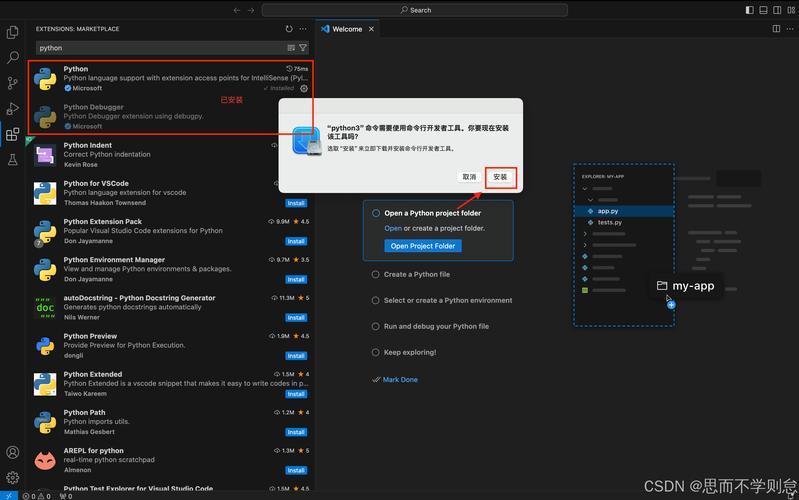Select the Python Indent extension

171,155
